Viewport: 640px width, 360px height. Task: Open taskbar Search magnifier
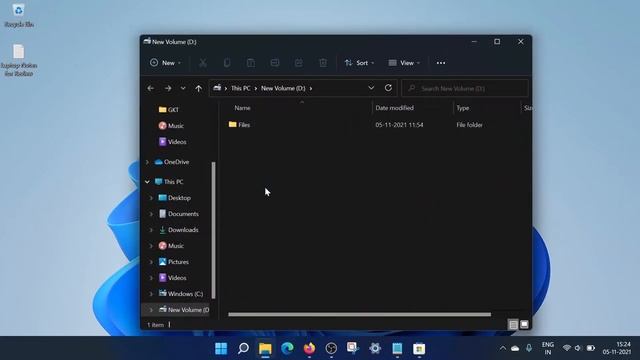243,348
